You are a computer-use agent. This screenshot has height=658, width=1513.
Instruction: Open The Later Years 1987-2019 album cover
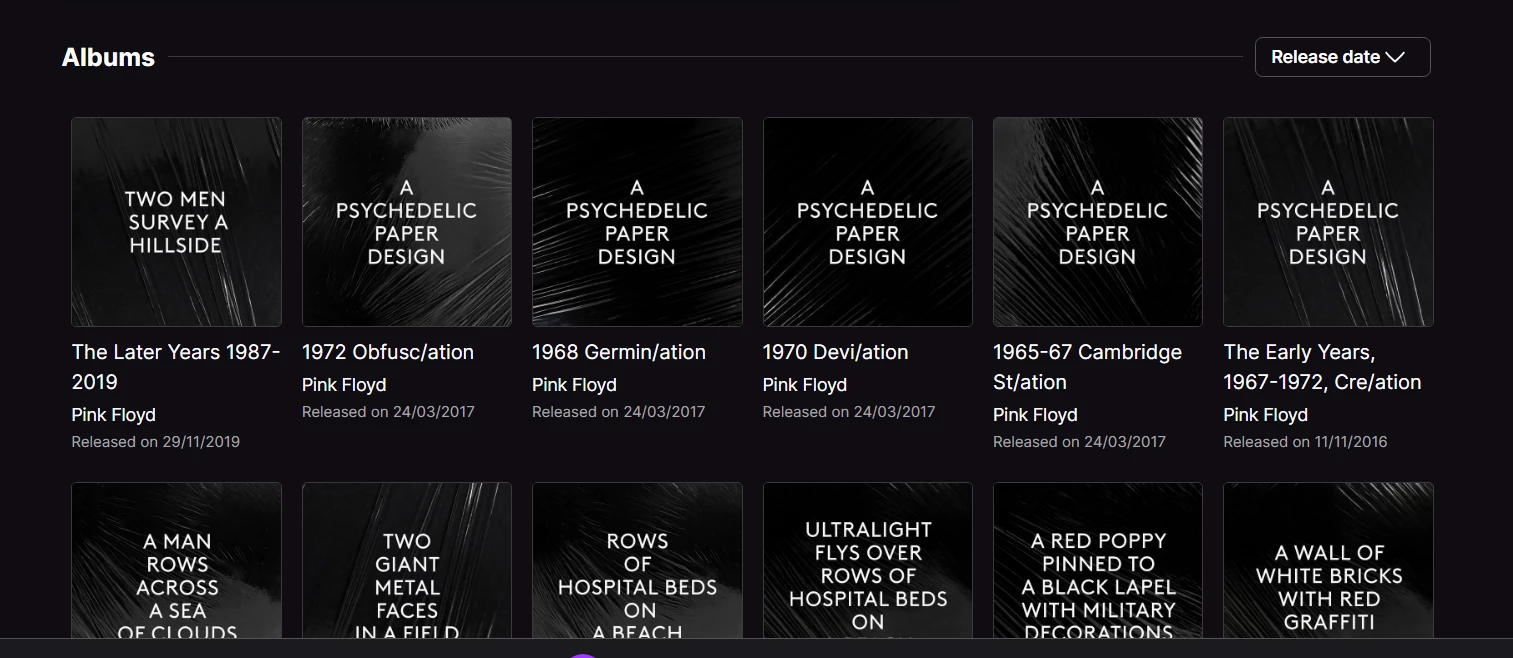click(x=176, y=222)
